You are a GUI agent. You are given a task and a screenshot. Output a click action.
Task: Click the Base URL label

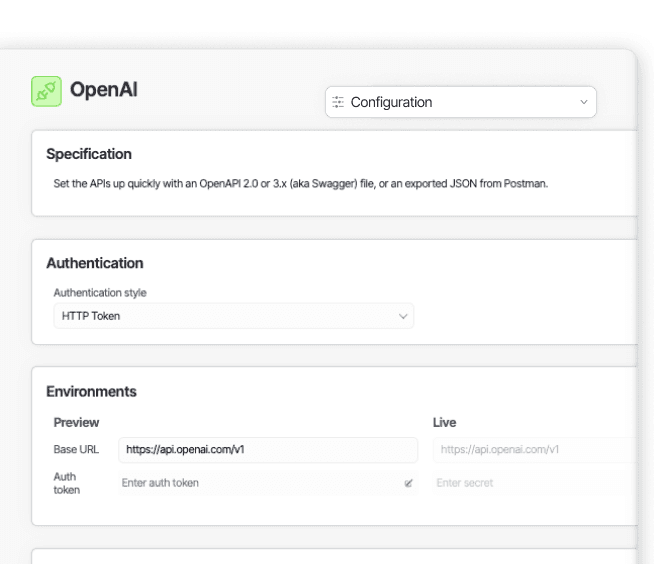[76, 450]
